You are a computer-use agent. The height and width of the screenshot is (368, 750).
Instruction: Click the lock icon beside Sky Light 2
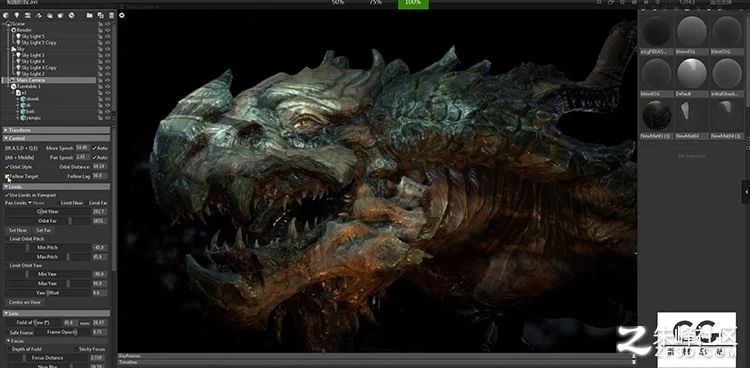pyautogui.click(x=100, y=74)
